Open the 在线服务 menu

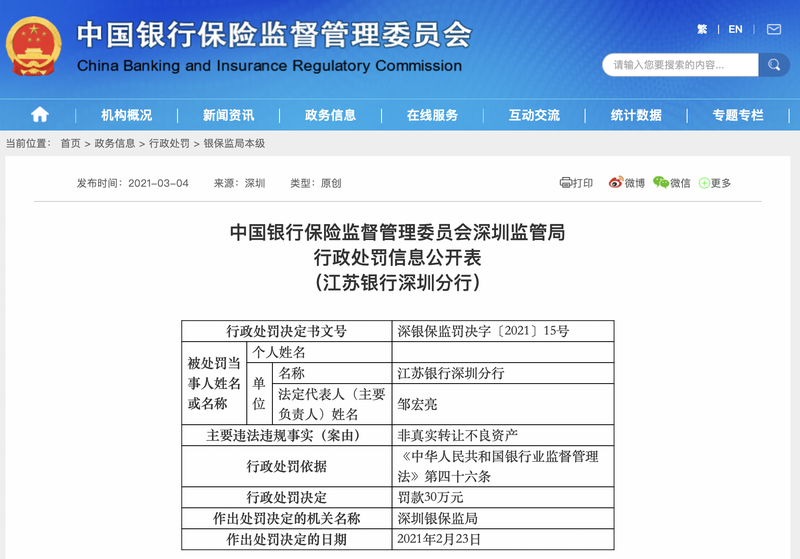(x=432, y=115)
